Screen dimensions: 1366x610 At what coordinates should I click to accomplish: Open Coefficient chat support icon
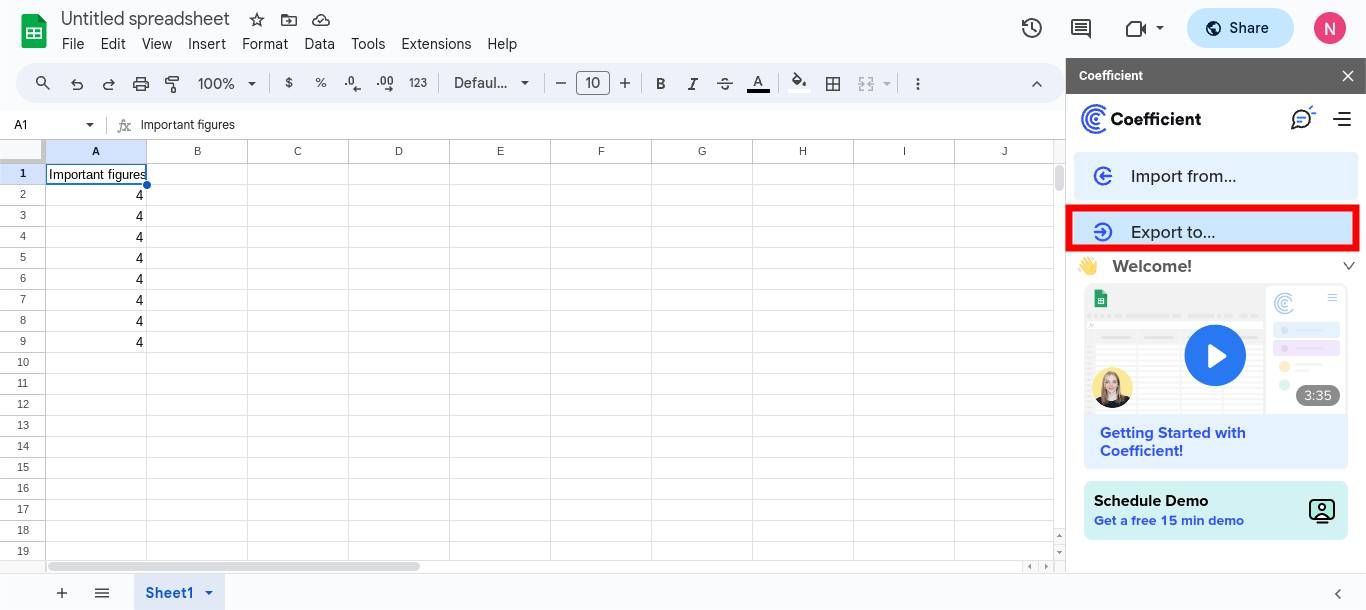(x=1302, y=119)
